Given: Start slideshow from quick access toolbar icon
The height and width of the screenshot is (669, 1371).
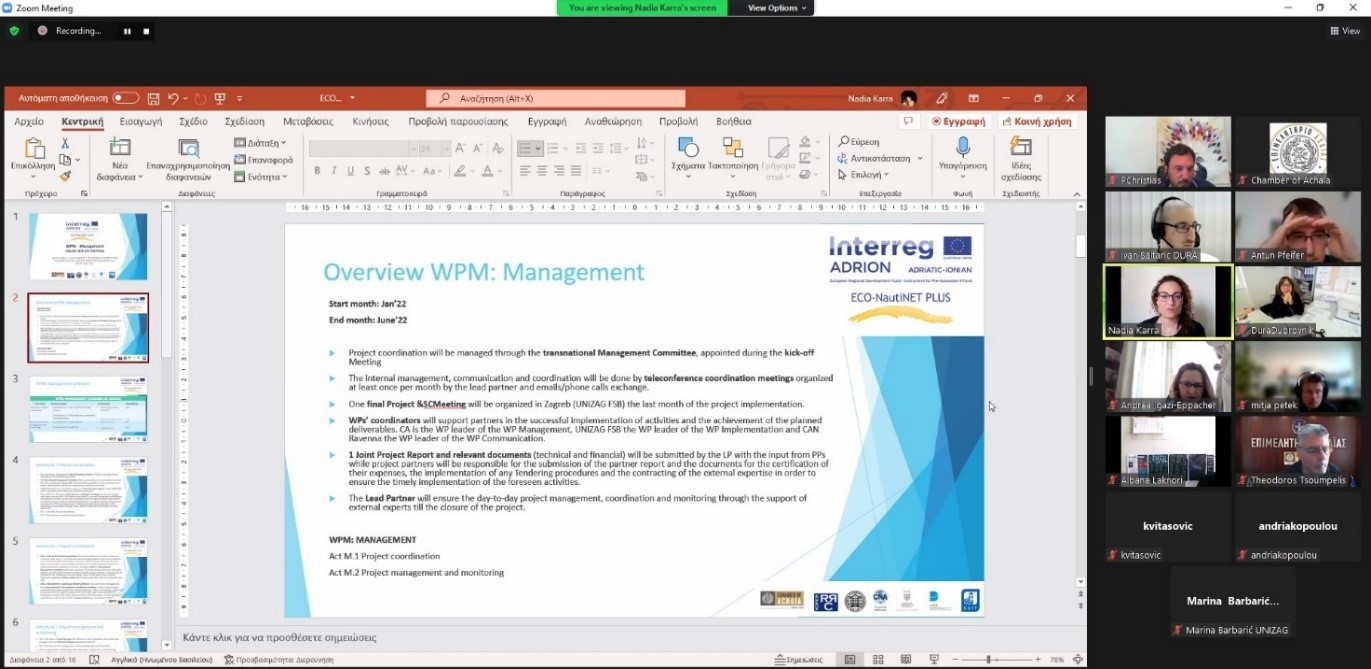Looking at the screenshot, I should (220, 98).
